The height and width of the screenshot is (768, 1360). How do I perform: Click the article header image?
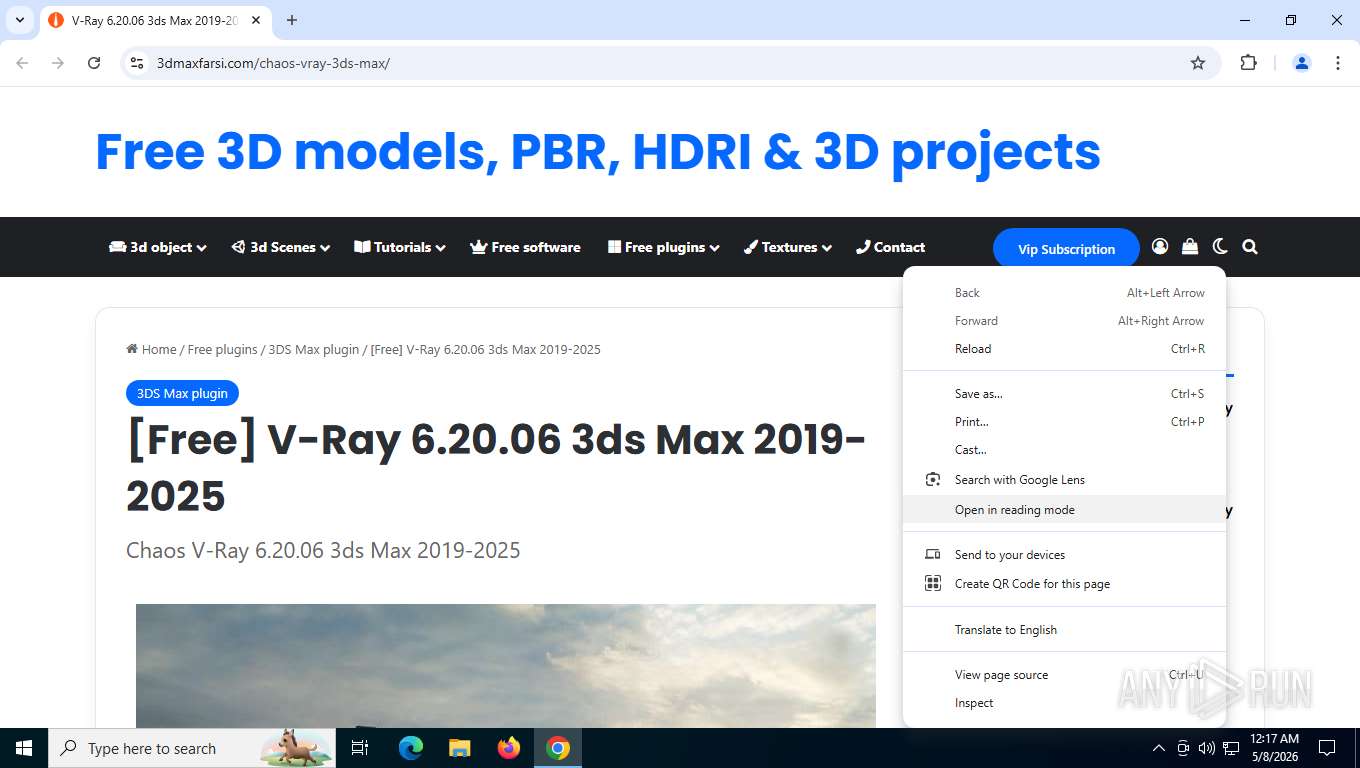pos(506,665)
